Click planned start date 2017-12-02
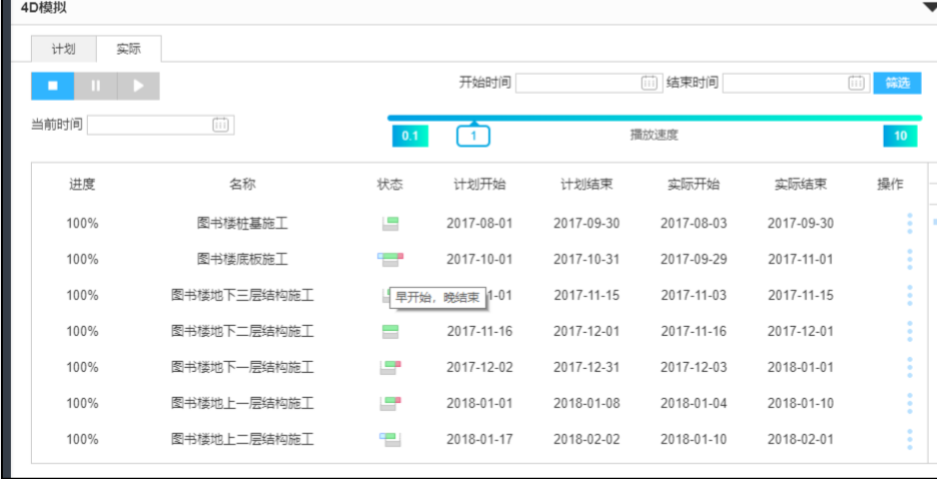 click(x=479, y=367)
